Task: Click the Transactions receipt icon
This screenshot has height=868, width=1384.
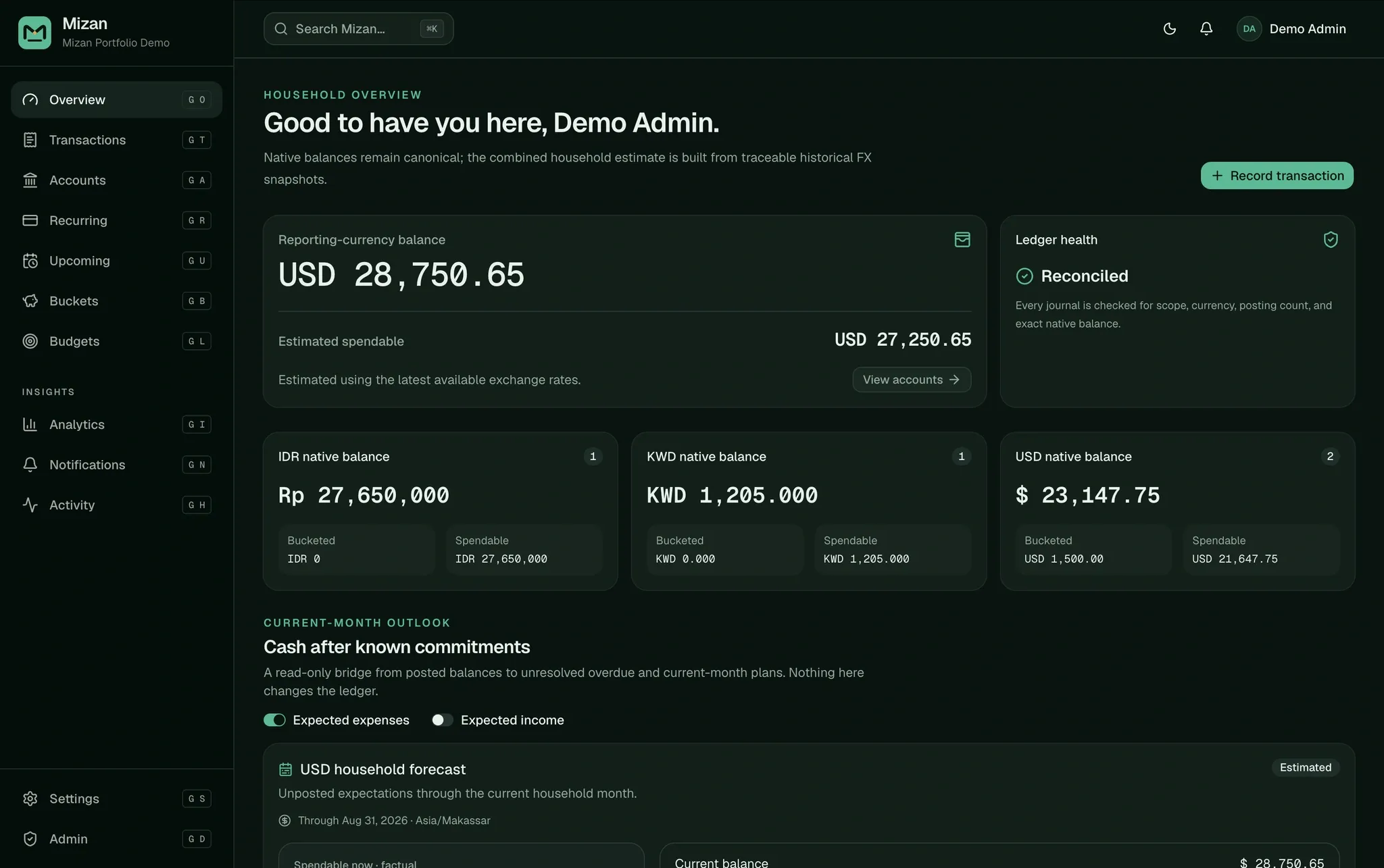Action: click(30, 140)
